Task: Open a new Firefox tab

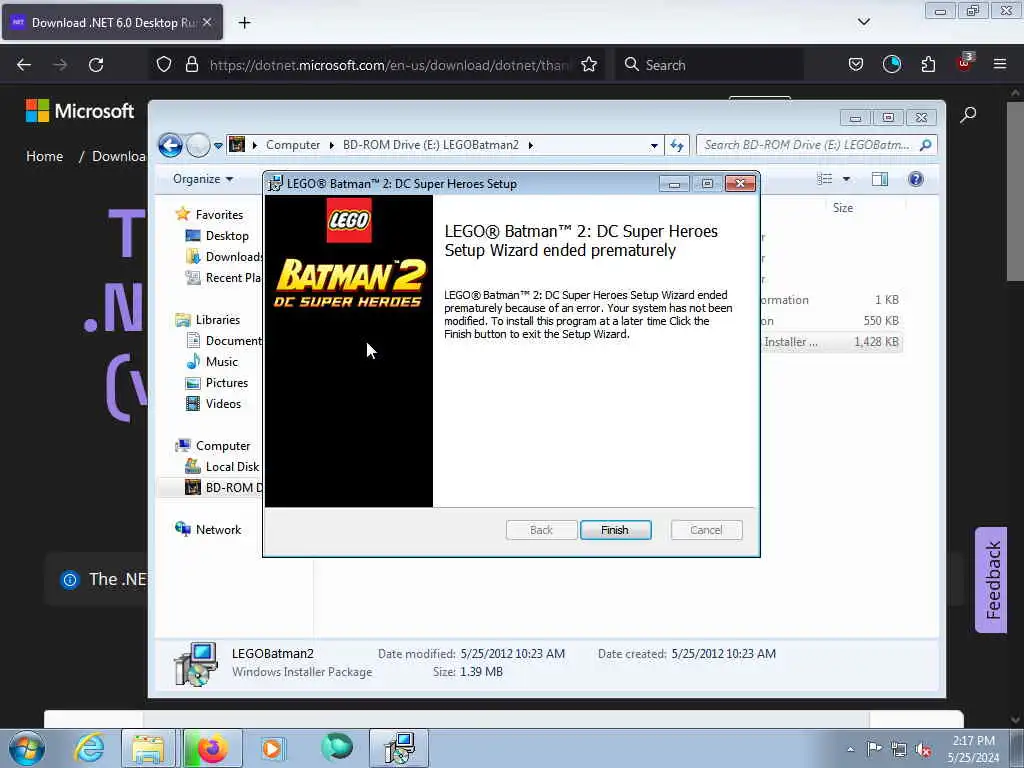Action: point(244,23)
